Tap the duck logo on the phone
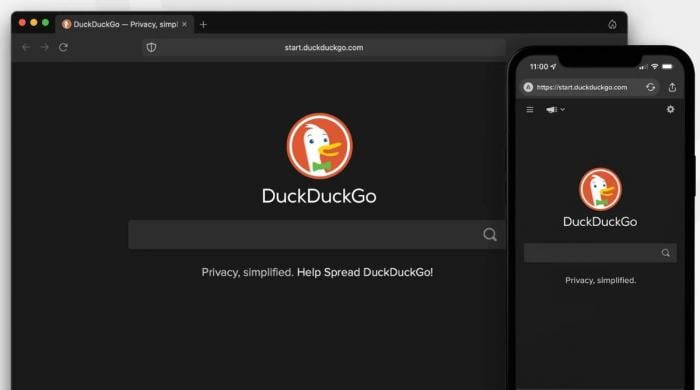Screen dimensions: 700x390 (600, 189)
